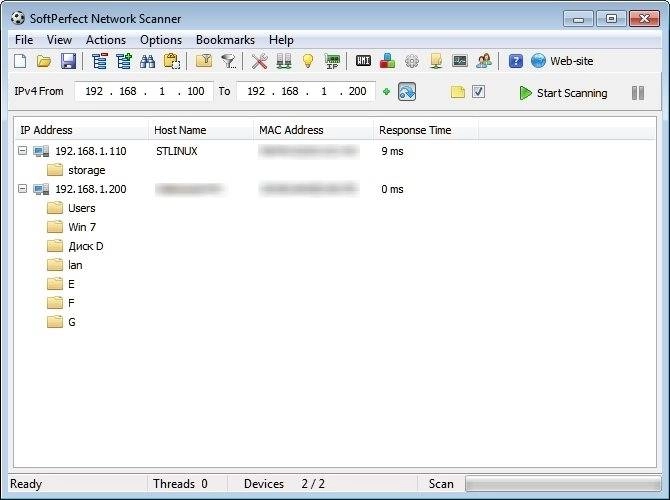The width and height of the screenshot is (670, 500).
Task: Click the soccer ball application icon in title bar
Action: click(18, 18)
